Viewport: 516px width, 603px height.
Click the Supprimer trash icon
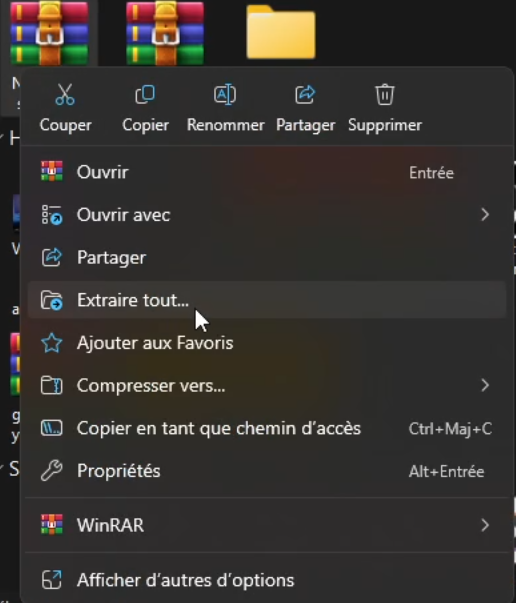(x=385, y=95)
